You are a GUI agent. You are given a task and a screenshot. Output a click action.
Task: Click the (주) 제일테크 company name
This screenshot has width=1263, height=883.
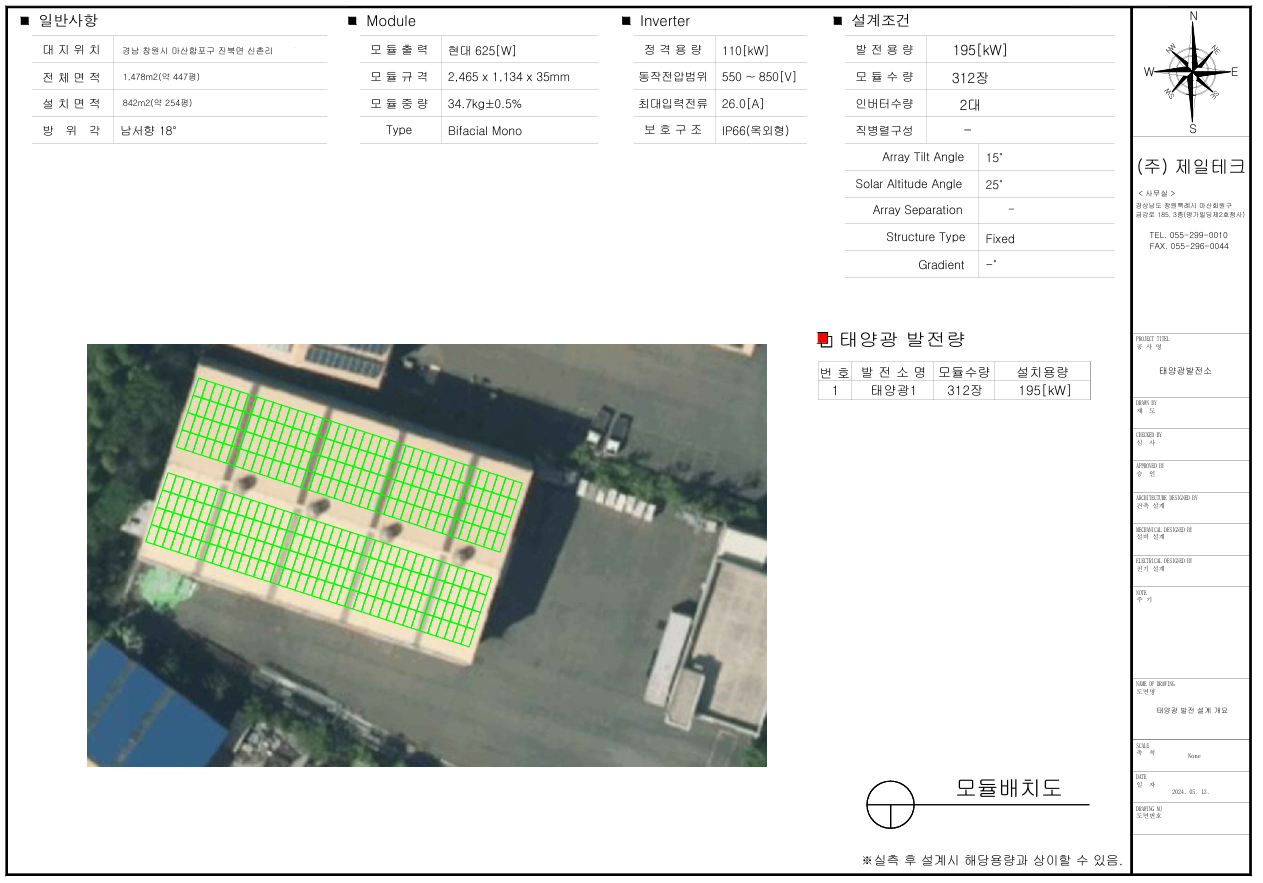coord(1191,167)
